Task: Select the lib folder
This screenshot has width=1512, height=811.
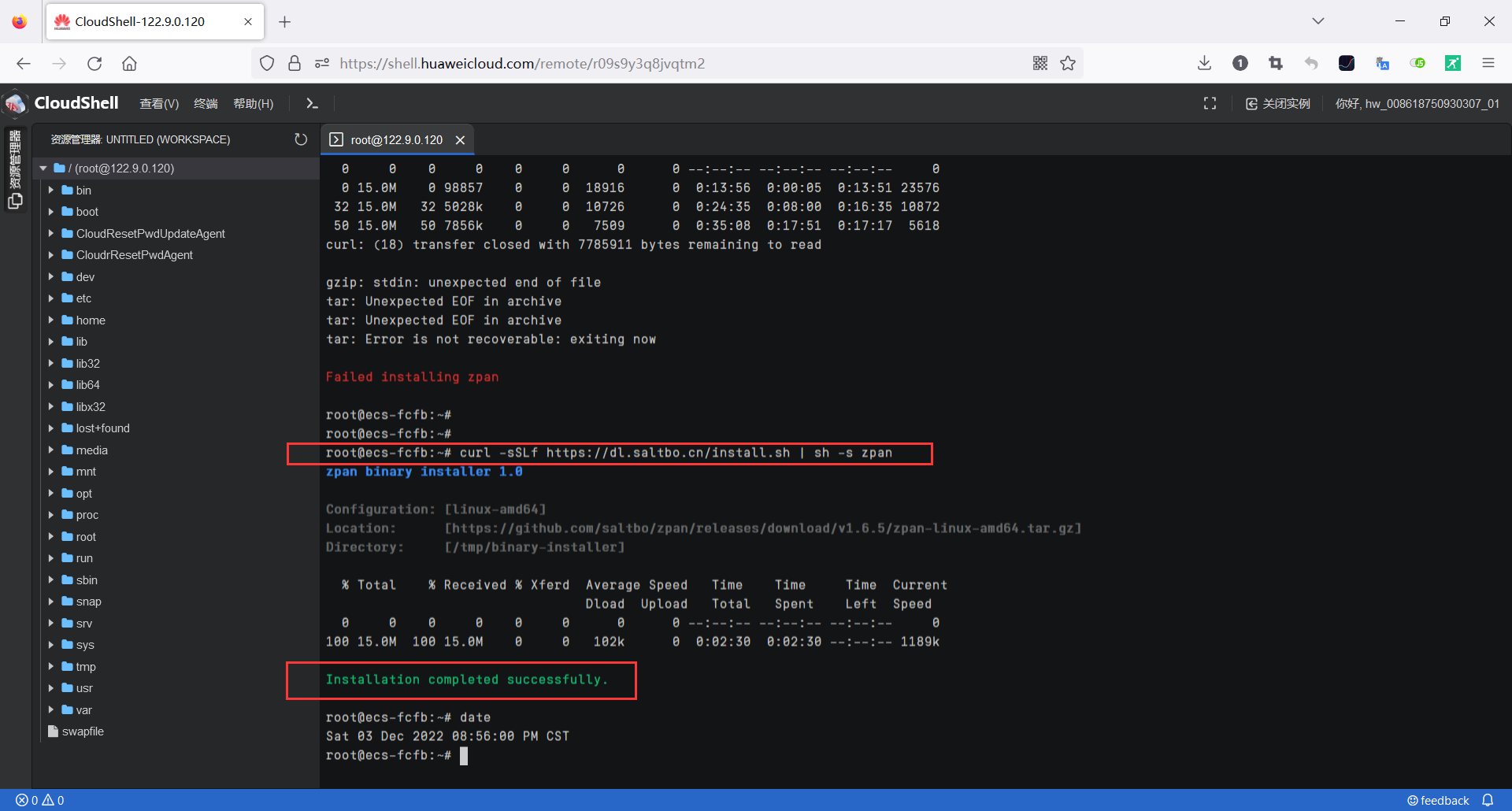Action: [81, 342]
